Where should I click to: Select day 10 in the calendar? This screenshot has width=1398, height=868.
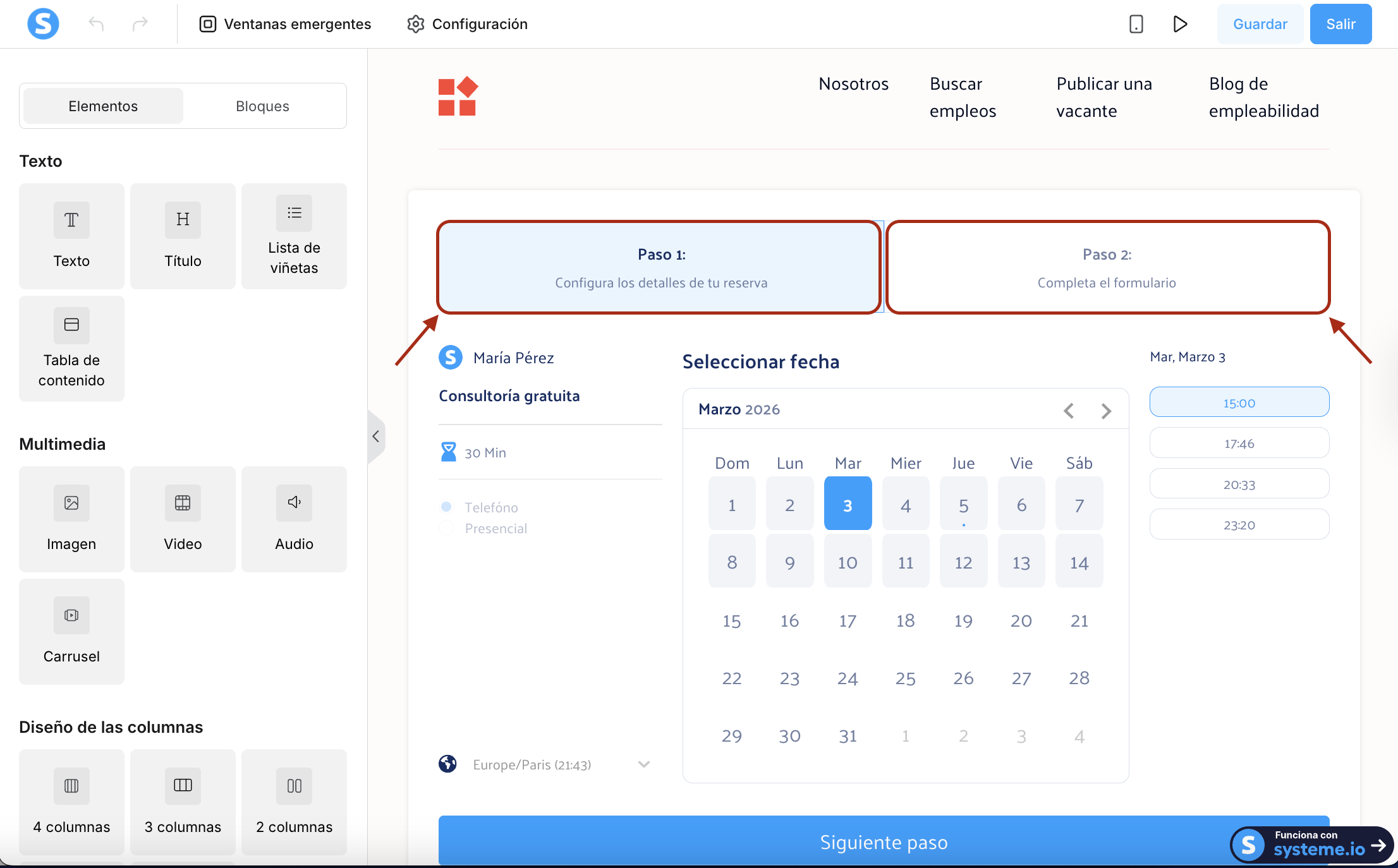tap(848, 562)
